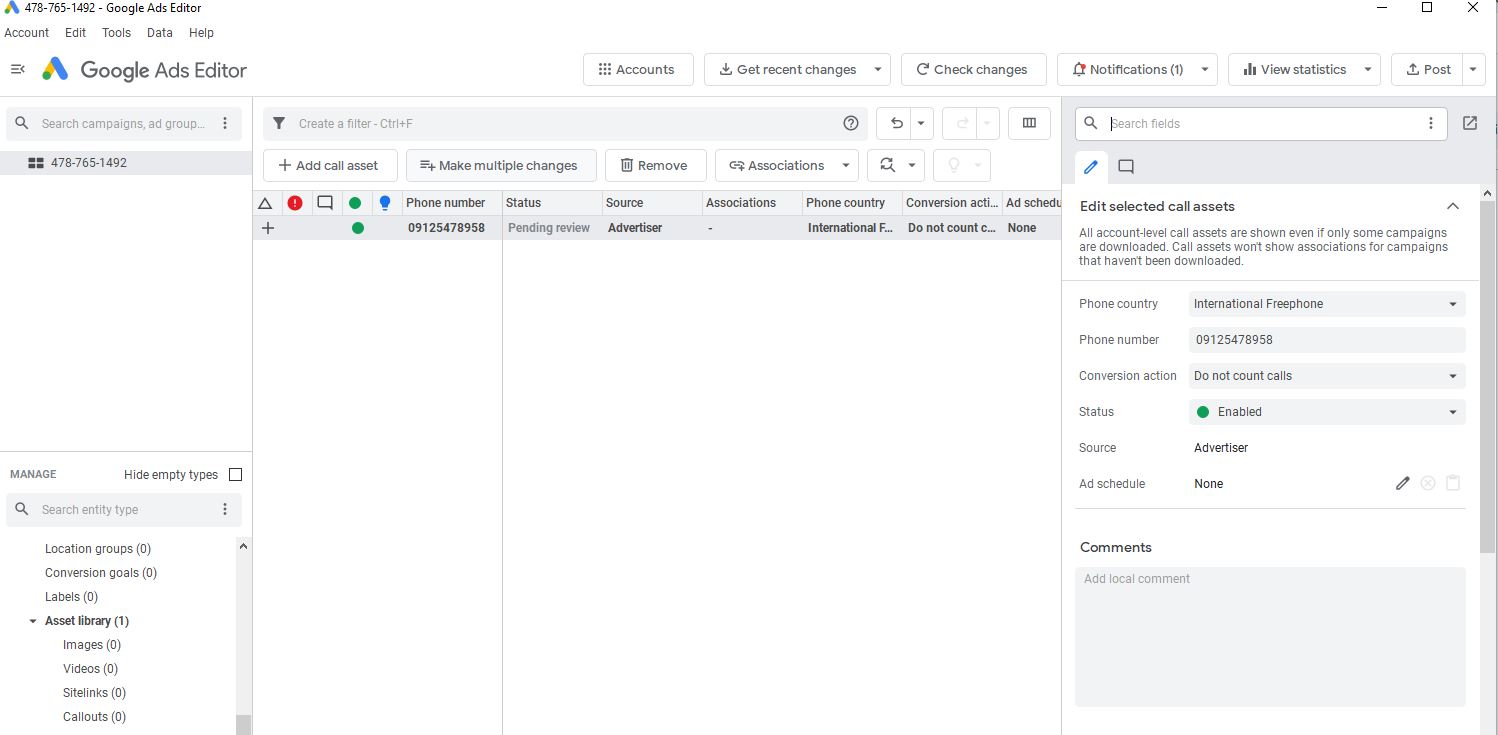1498x735 pixels.
Task: Open search fields options menu
Action: (1431, 123)
